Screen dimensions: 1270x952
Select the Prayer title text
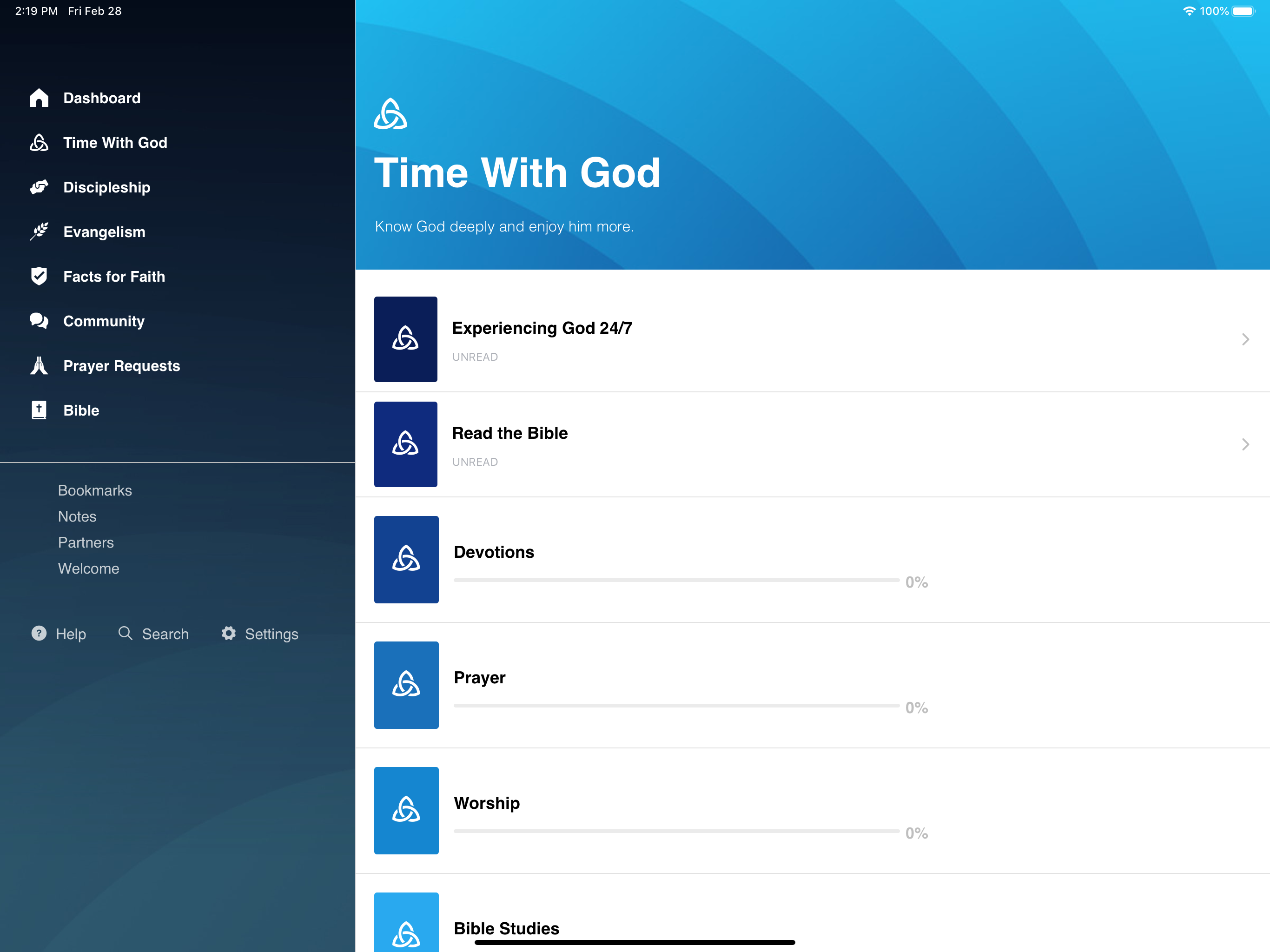click(479, 678)
